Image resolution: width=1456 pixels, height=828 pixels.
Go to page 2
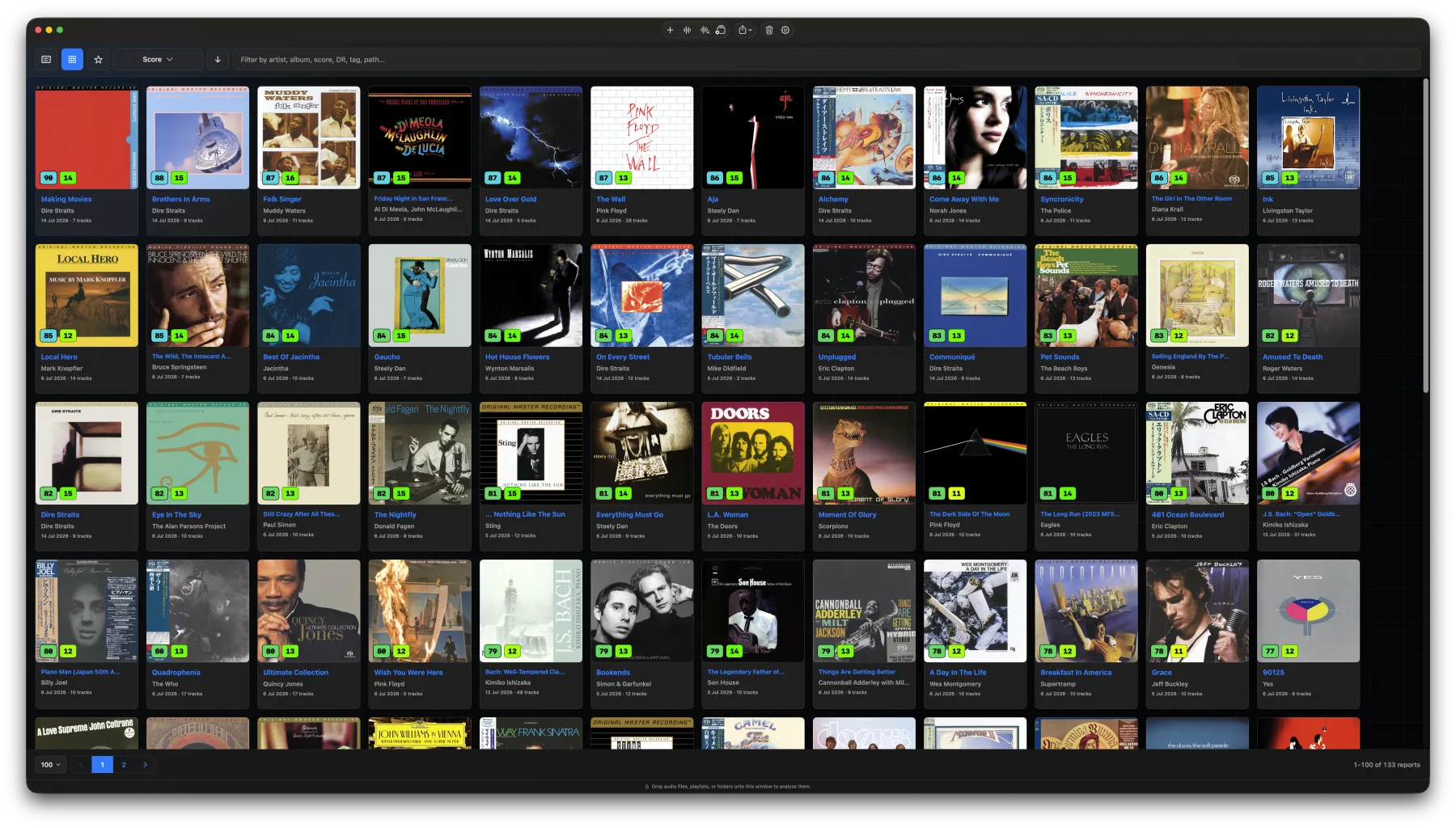124,764
